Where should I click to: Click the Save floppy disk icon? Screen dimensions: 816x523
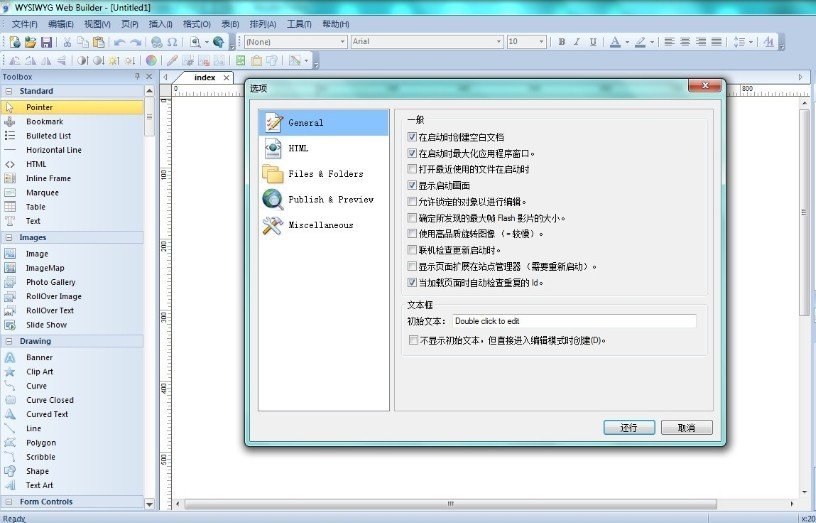tap(46, 42)
